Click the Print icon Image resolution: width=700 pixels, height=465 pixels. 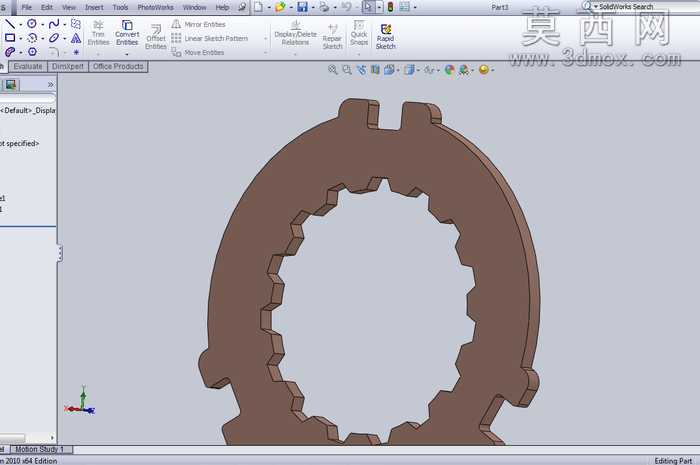[325, 7]
